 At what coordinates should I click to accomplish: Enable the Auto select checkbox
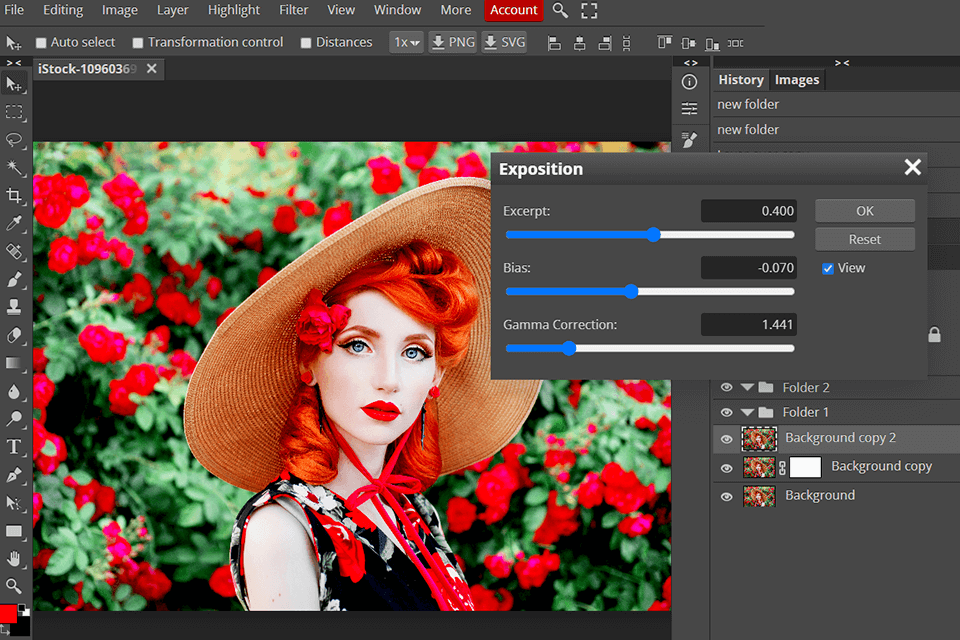pyautogui.click(x=41, y=43)
